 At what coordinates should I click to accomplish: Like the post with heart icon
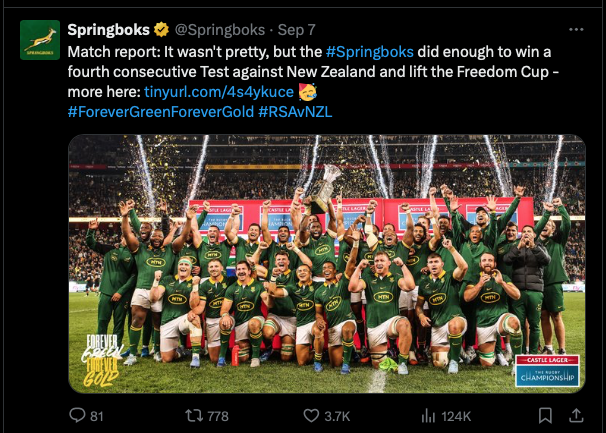click(306, 415)
